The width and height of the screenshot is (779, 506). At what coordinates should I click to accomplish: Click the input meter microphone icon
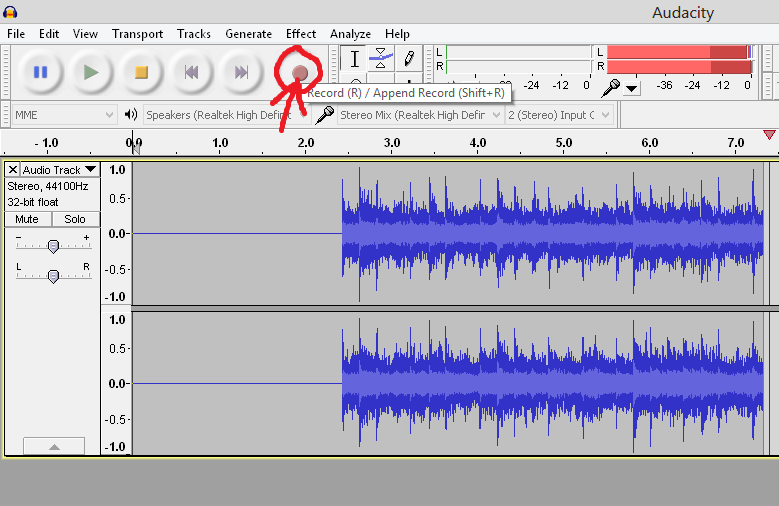(611, 88)
